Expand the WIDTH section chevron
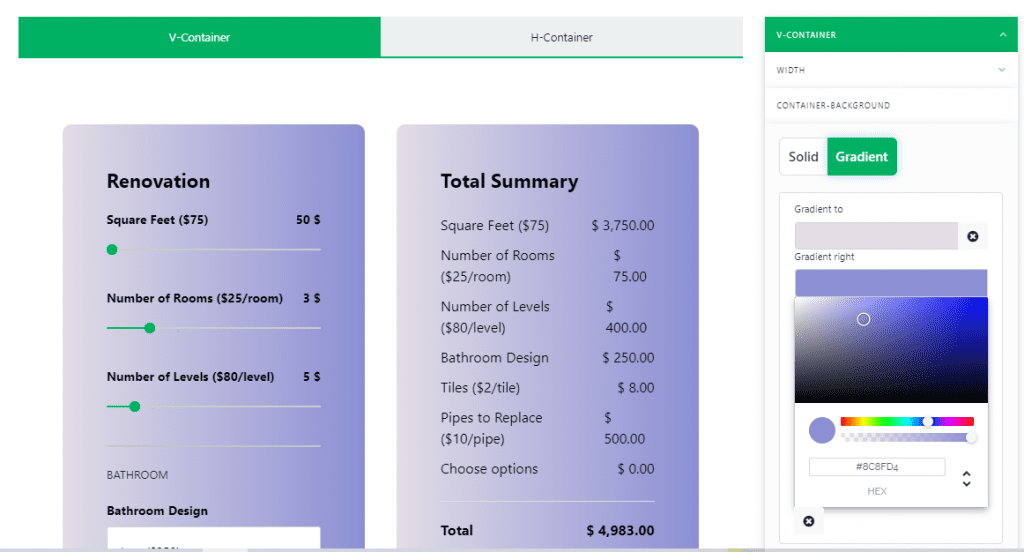 [x=1001, y=70]
